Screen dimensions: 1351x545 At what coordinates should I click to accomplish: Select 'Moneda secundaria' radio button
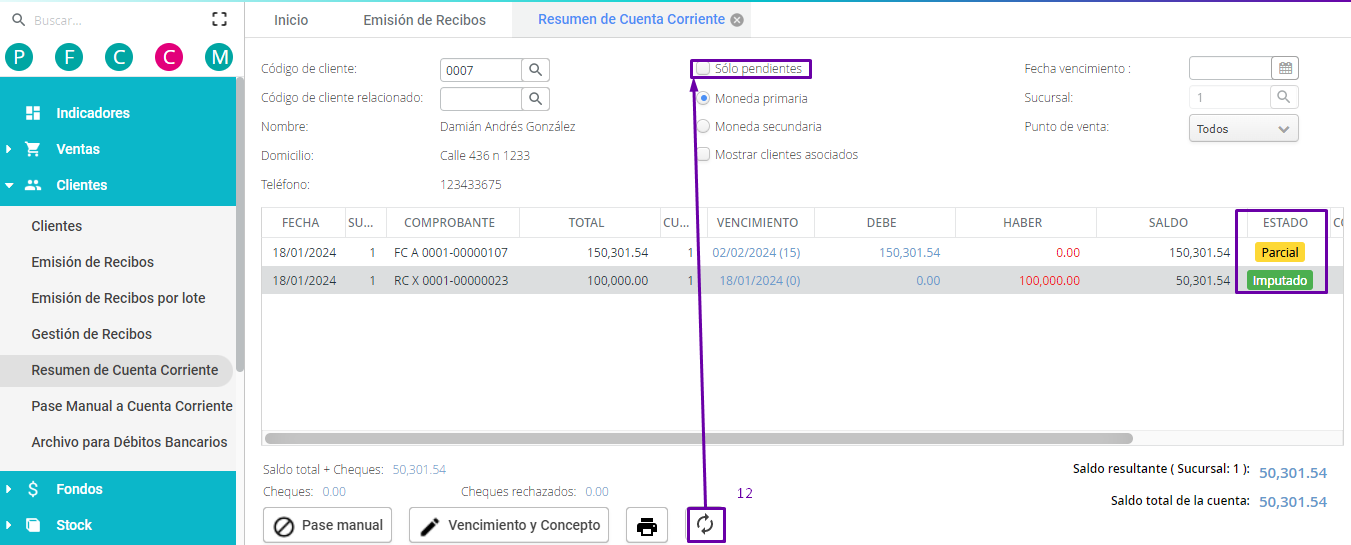coord(704,126)
